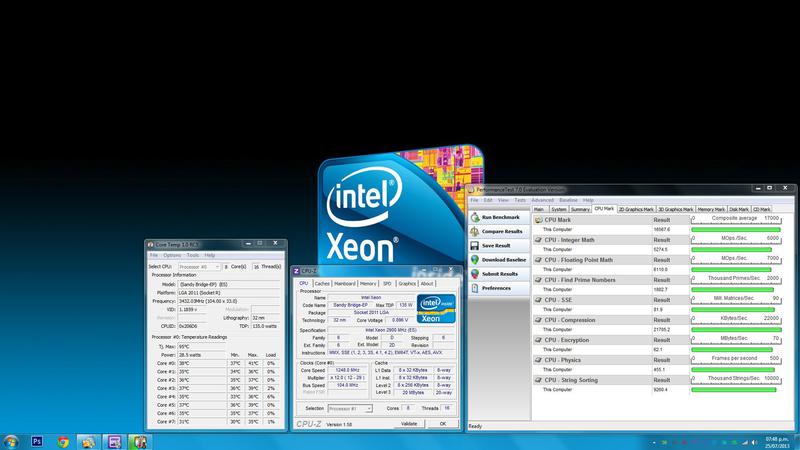
Task: Click the CPU - Find Prime Numbers chip icon
Action: (x=538, y=280)
